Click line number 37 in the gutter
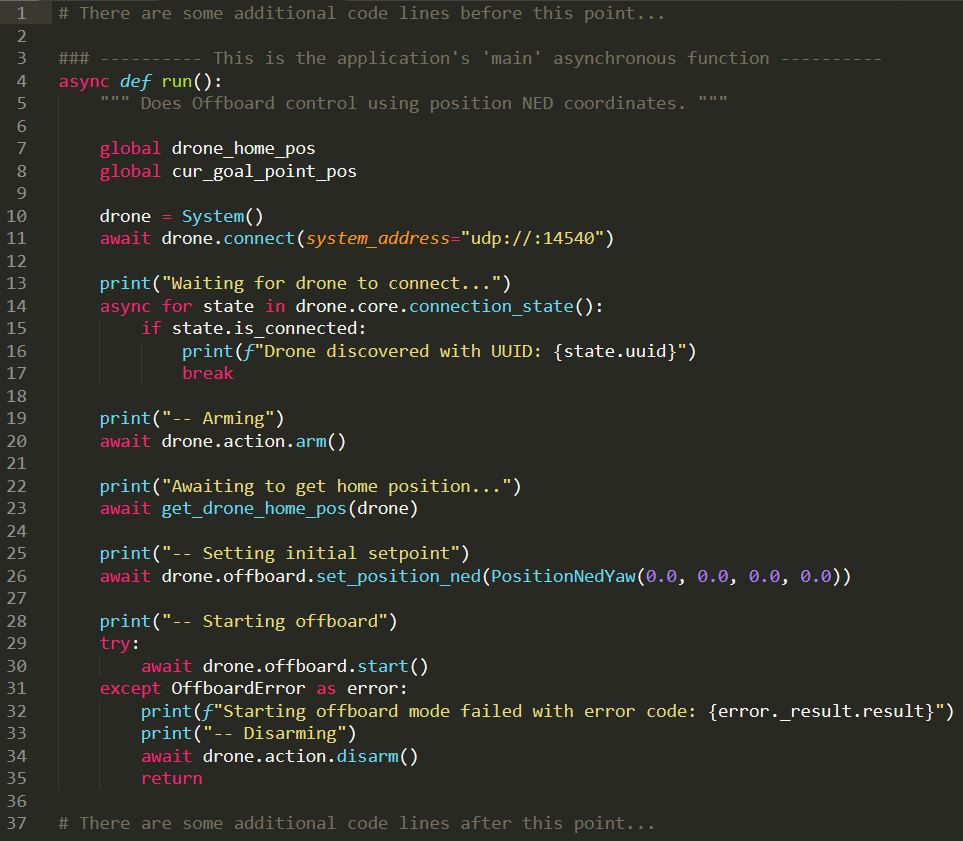This screenshot has height=841, width=963. [17, 823]
